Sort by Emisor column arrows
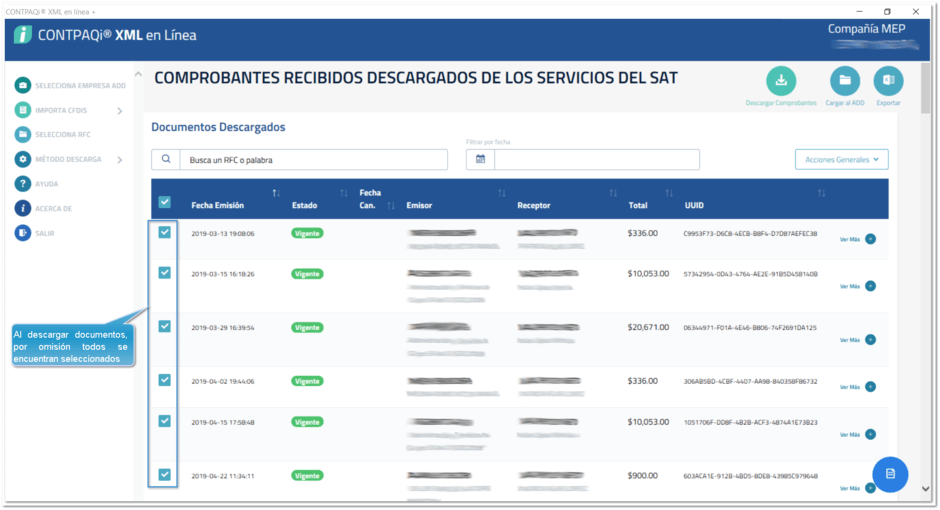 pos(501,193)
